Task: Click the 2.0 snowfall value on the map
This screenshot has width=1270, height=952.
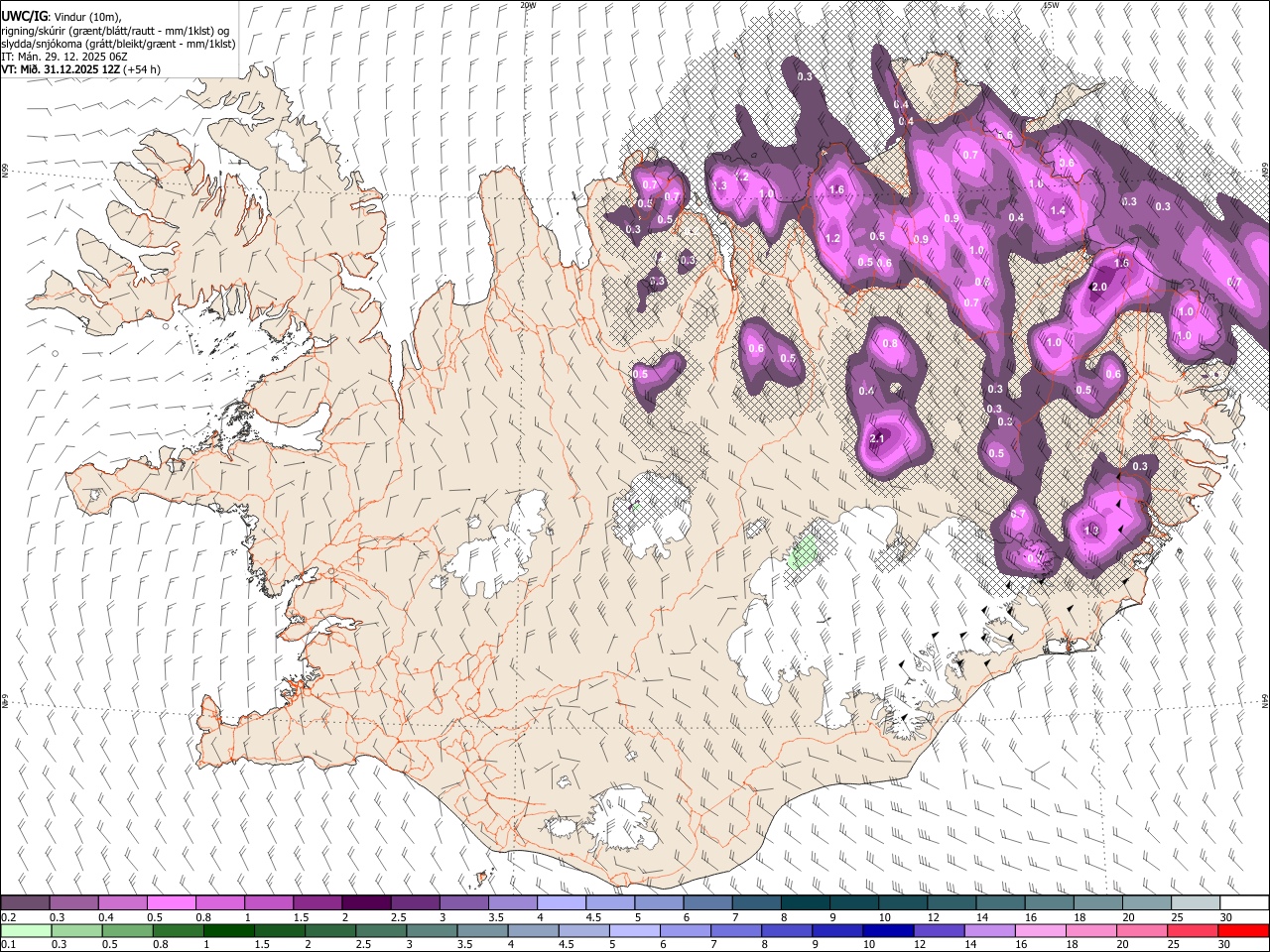Action: click(1098, 287)
